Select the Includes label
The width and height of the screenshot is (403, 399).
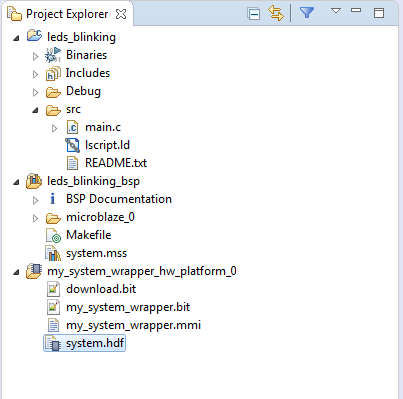click(x=88, y=73)
